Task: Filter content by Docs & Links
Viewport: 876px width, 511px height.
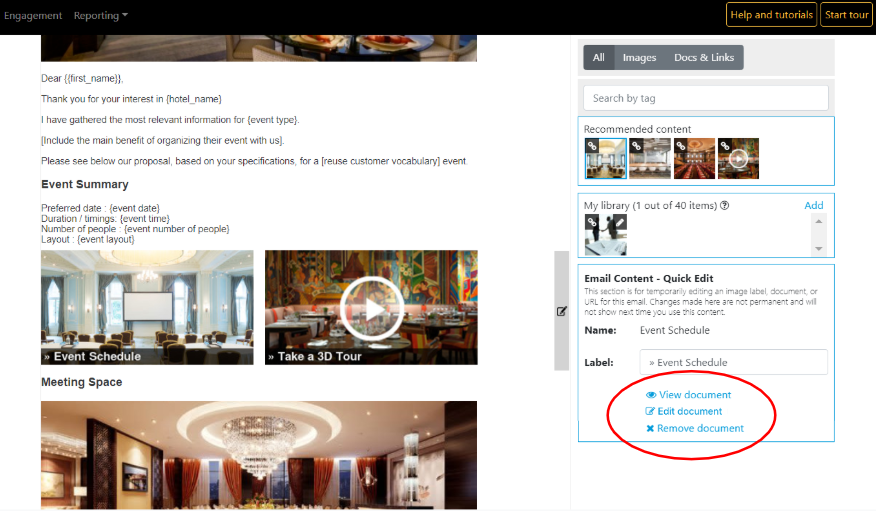Action: tap(704, 58)
